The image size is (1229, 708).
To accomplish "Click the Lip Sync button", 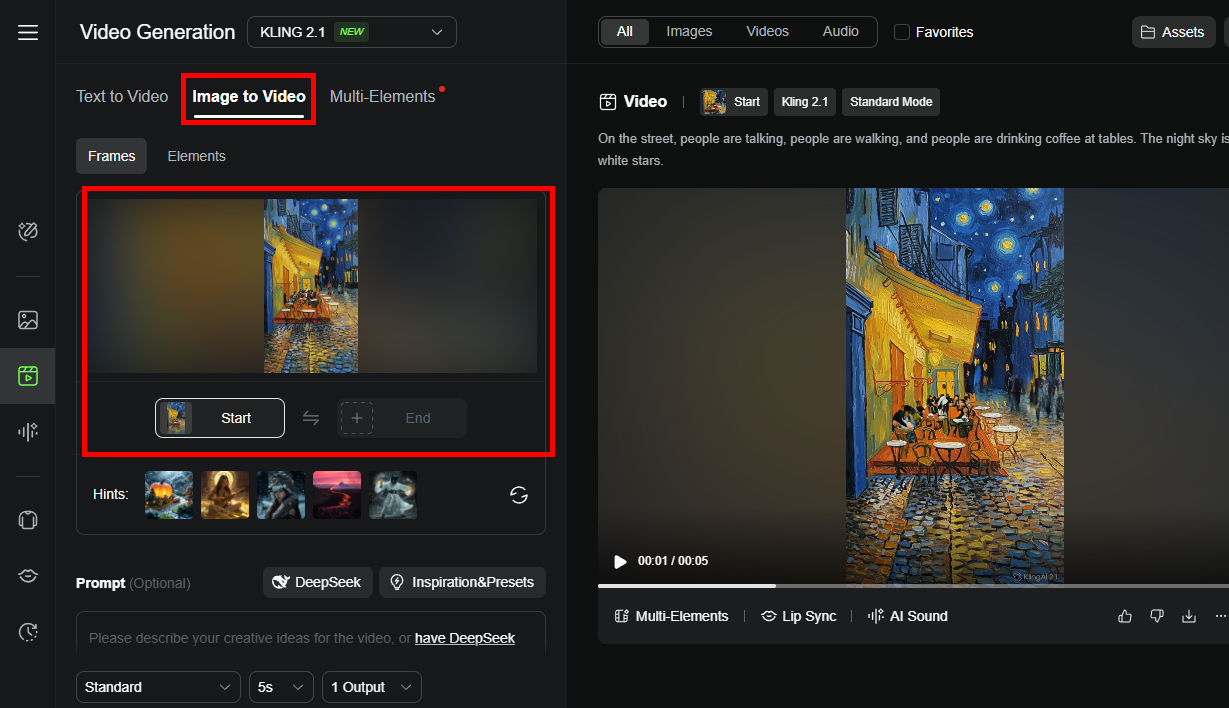I will tap(798, 616).
